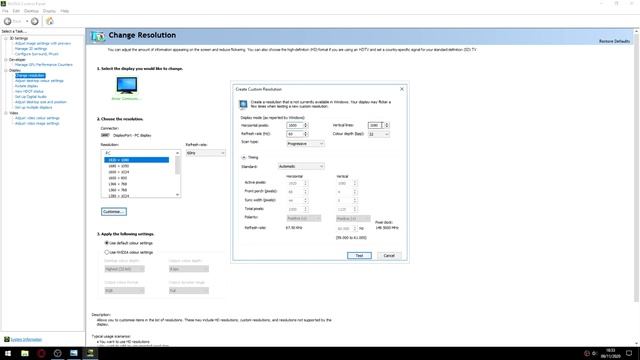The image size is (640, 360).
Task: Open Set up multiple displays
Action: 33,107
